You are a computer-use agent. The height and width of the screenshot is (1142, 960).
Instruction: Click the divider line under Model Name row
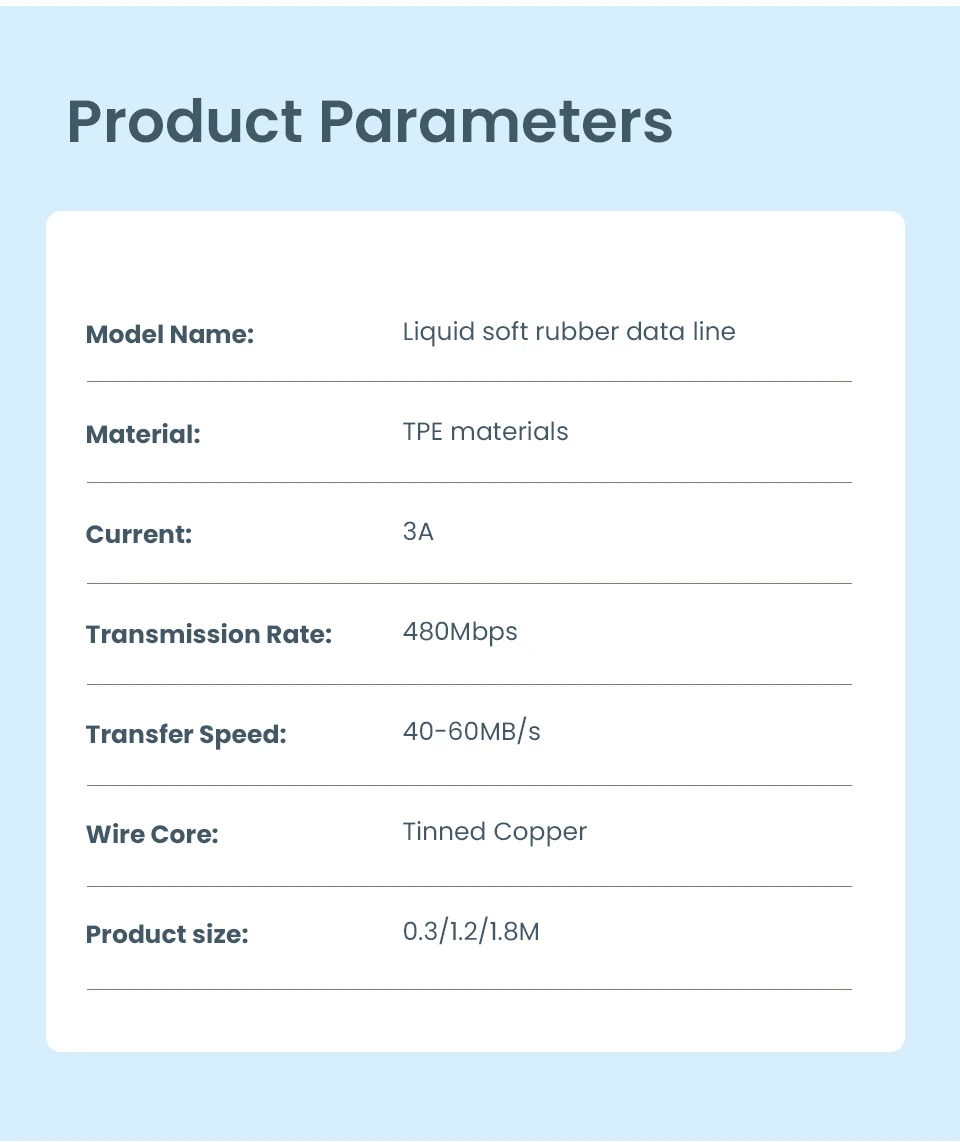click(x=469, y=381)
